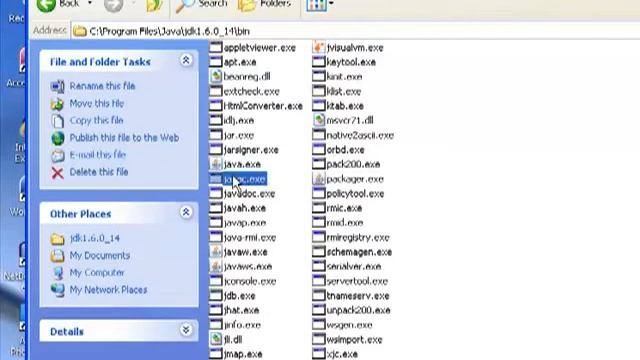Open My Computer link
The height and width of the screenshot is (360, 640).
(x=97, y=273)
